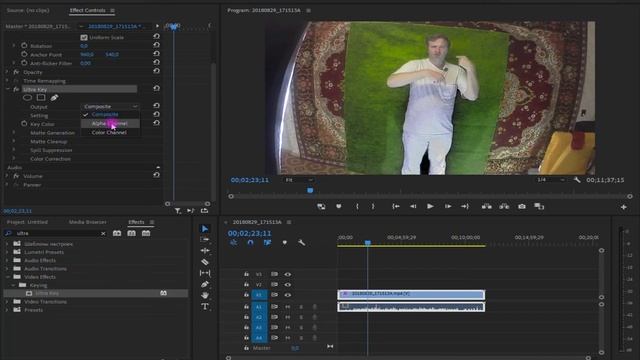Expand the Color Correction group
The width and height of the screenshot is (640, 360).
(14, 158)
